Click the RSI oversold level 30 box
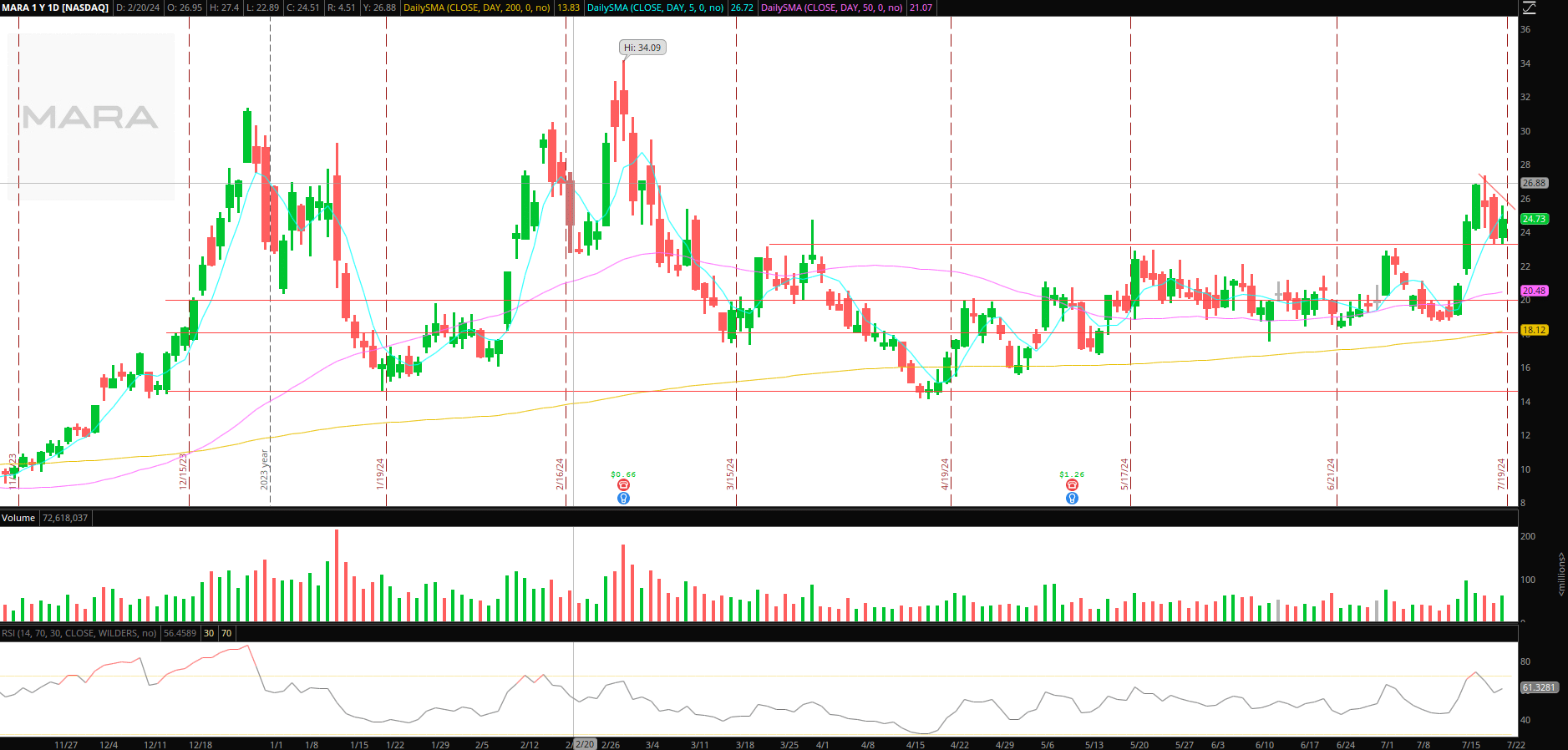This screenshot has width=1568, height=750. coord(209,633)
